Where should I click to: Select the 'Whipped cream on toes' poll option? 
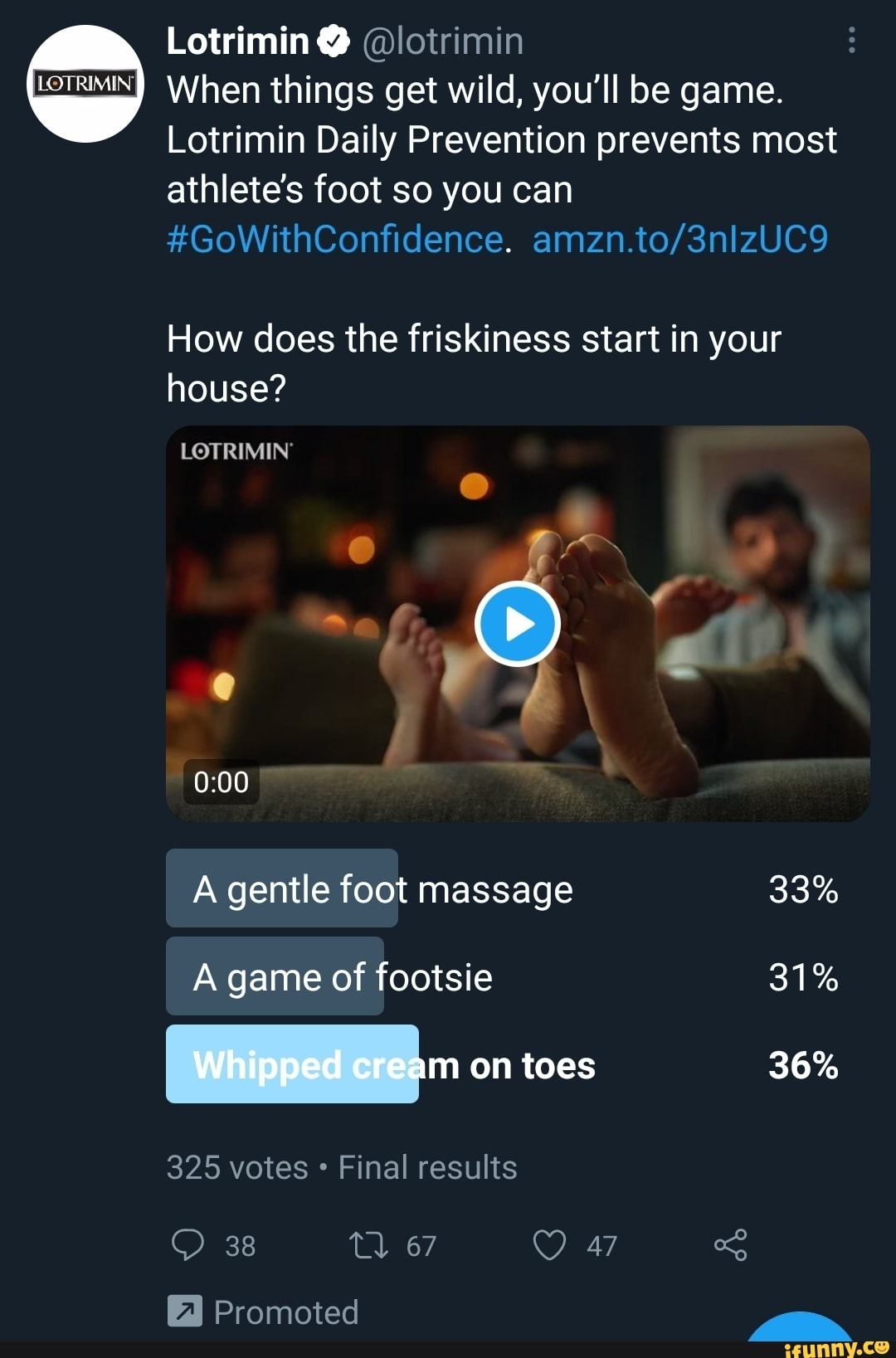click(x=392, y=1067)
